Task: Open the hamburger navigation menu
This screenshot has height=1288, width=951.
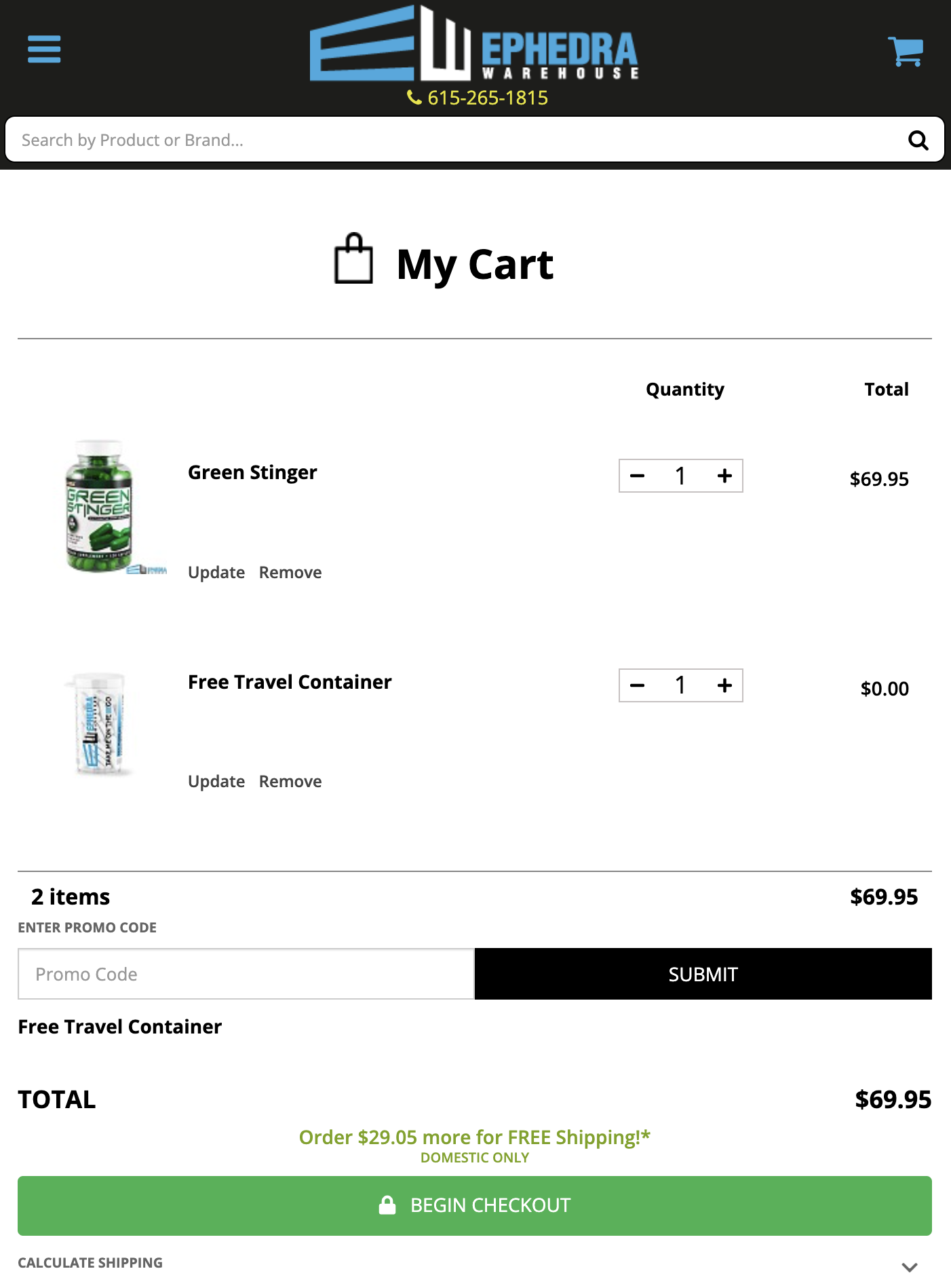Action: [x=44, y=49]
